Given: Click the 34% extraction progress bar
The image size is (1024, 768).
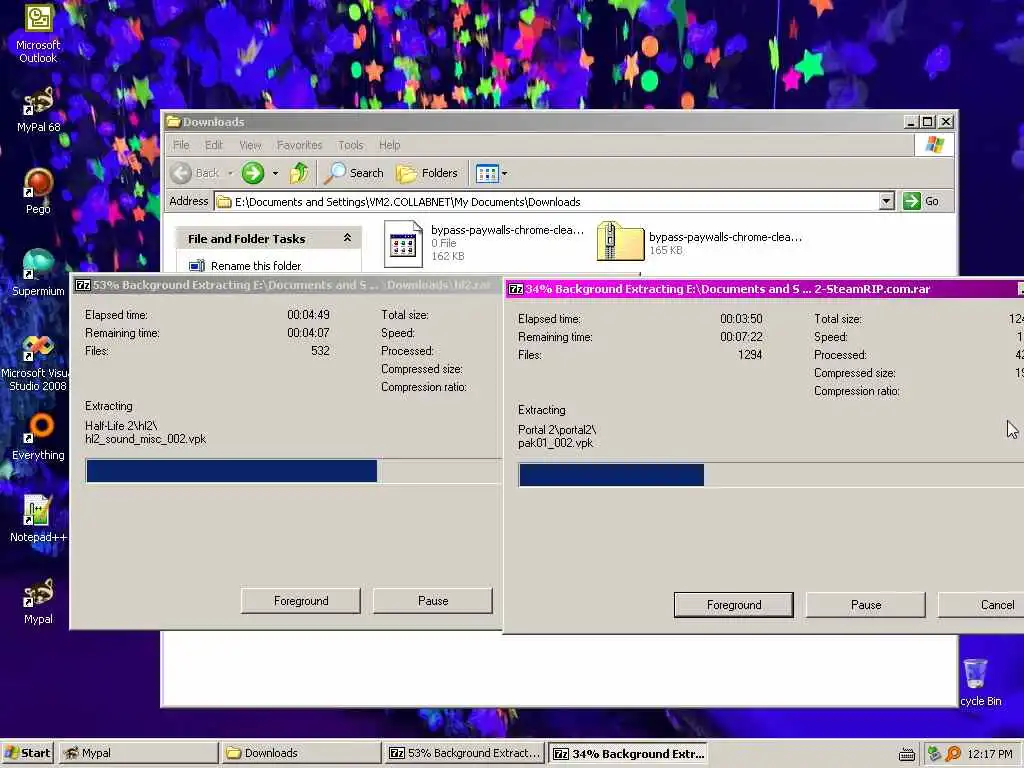Looking at the screenshot, I should (771, 475).
